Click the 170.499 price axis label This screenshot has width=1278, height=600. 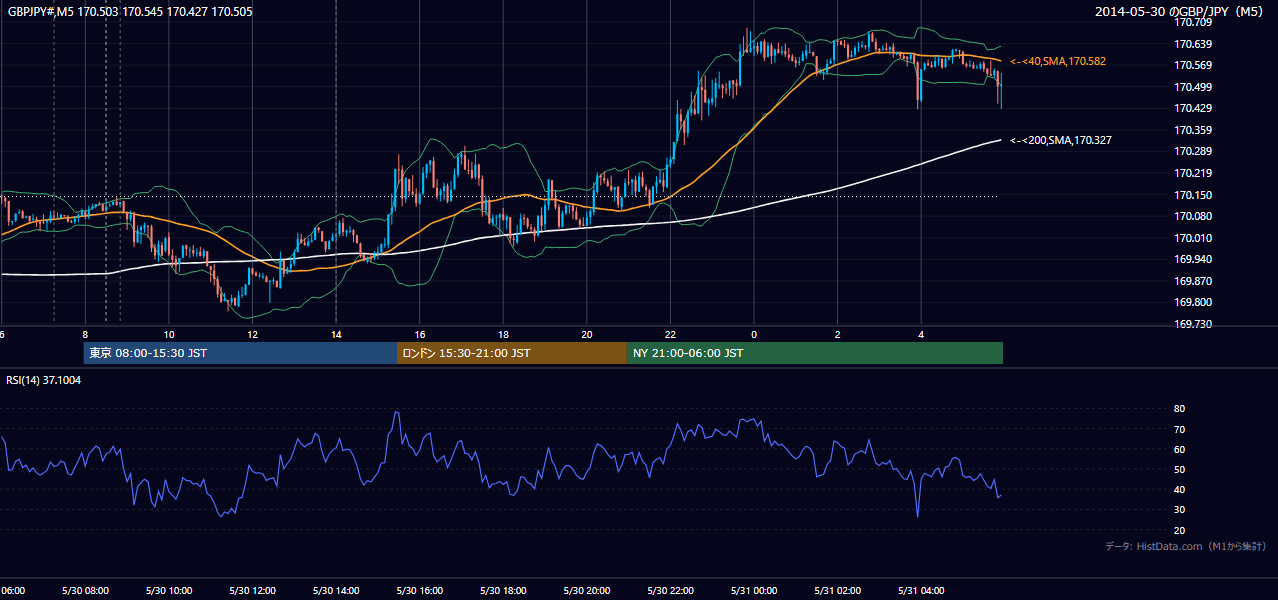1193,87
